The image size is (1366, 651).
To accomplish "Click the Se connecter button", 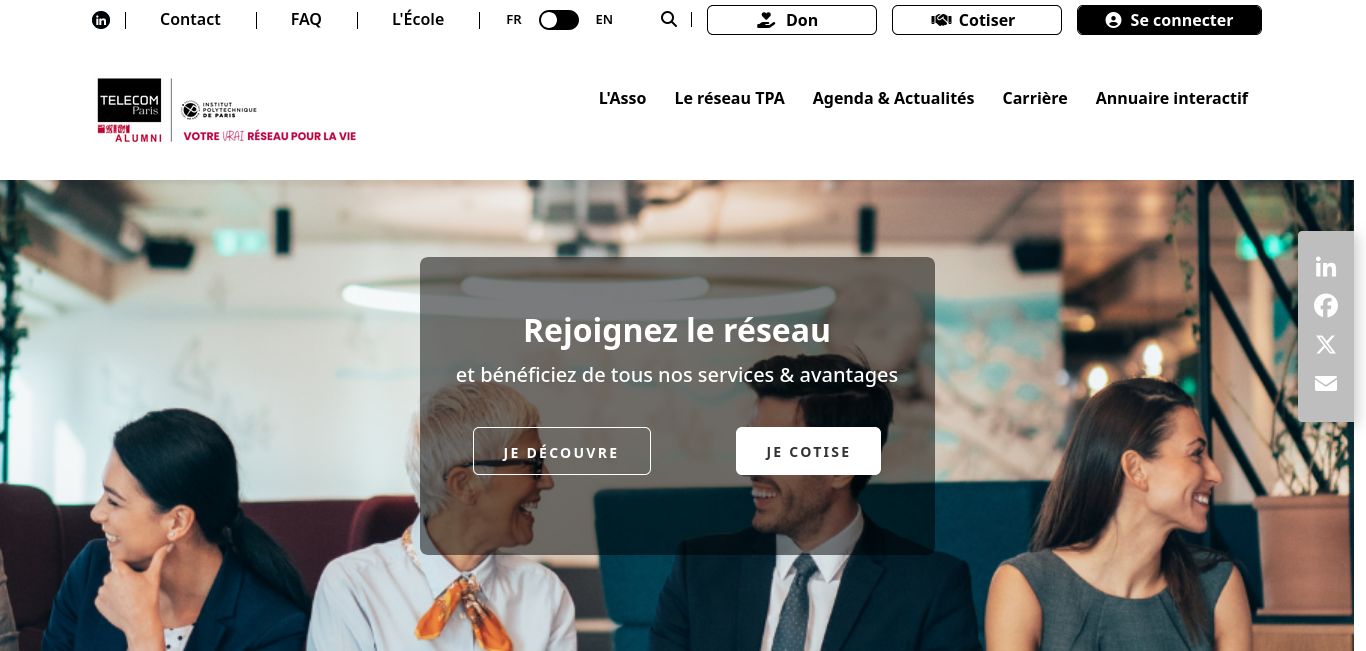I will click(1169, 20).
